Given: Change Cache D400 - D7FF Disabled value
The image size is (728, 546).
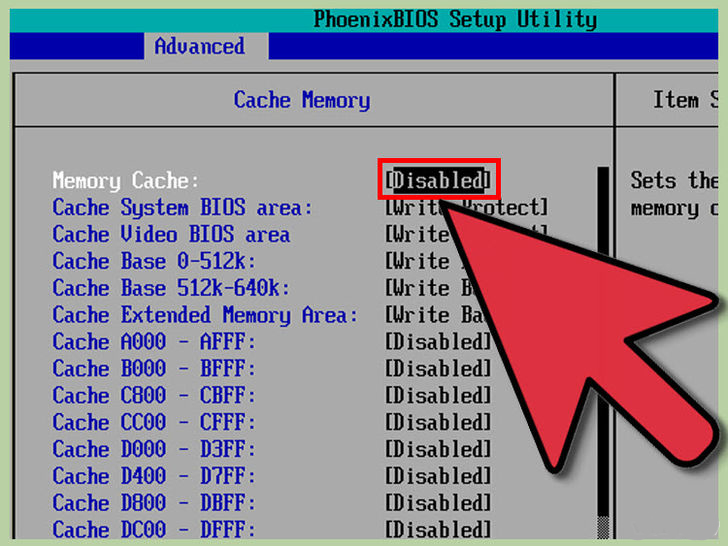Looking at the screenshot, I should tap(438, 476).
